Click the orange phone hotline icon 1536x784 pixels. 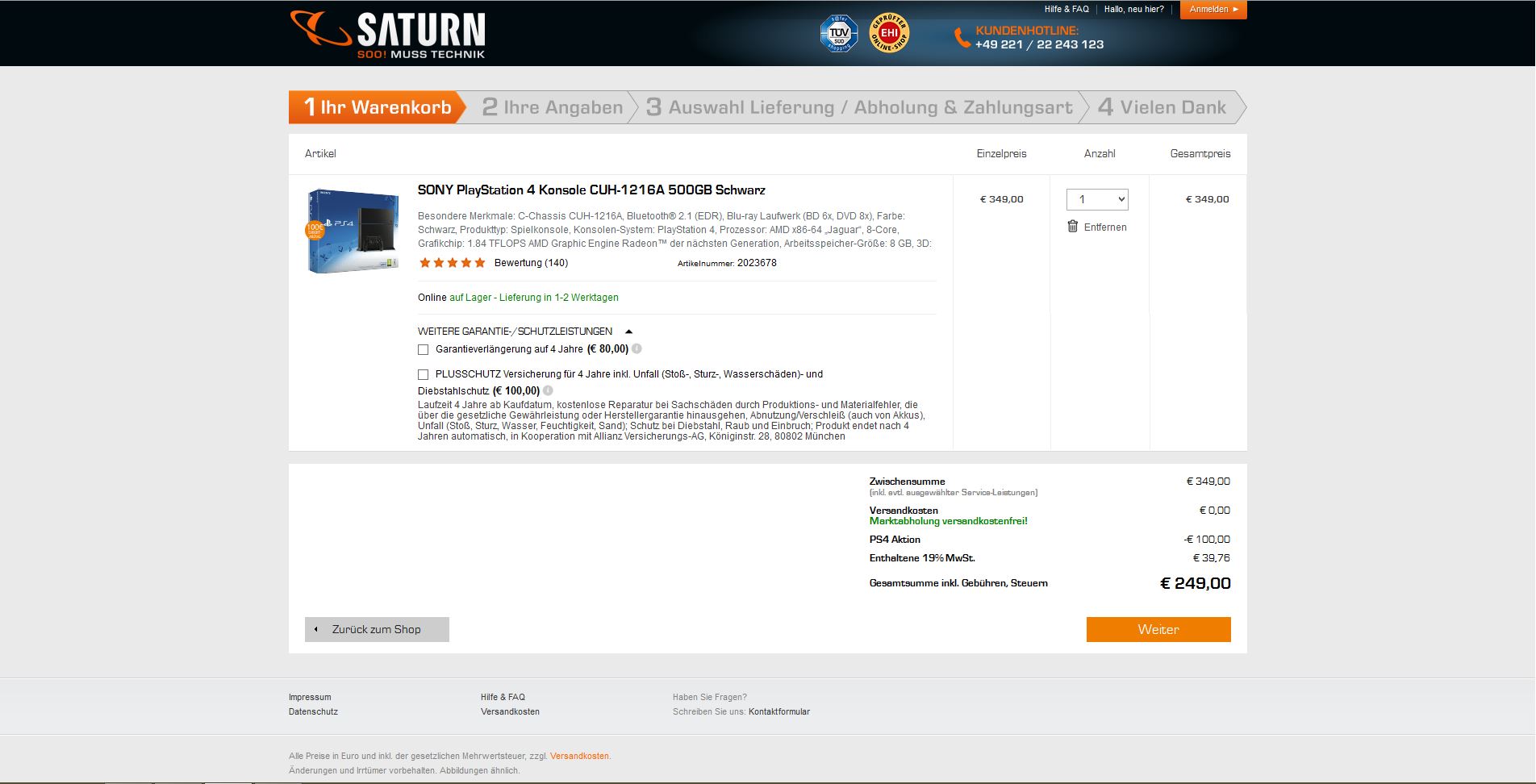[x=962, y=37]
